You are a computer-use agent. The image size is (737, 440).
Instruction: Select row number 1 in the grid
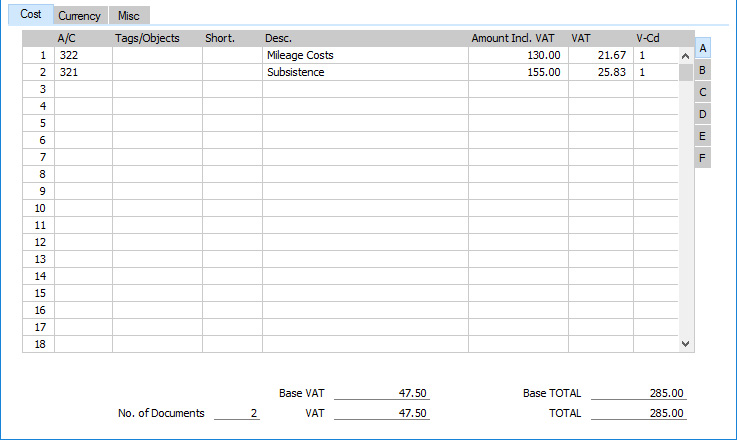[x=39, y=55]
